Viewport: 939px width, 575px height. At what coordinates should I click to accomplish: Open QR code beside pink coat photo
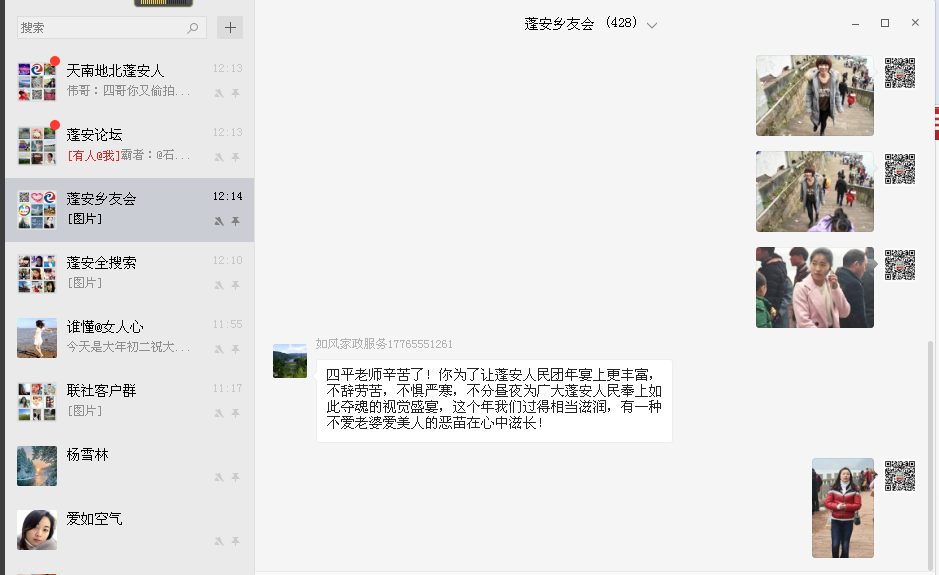point(900,265)
